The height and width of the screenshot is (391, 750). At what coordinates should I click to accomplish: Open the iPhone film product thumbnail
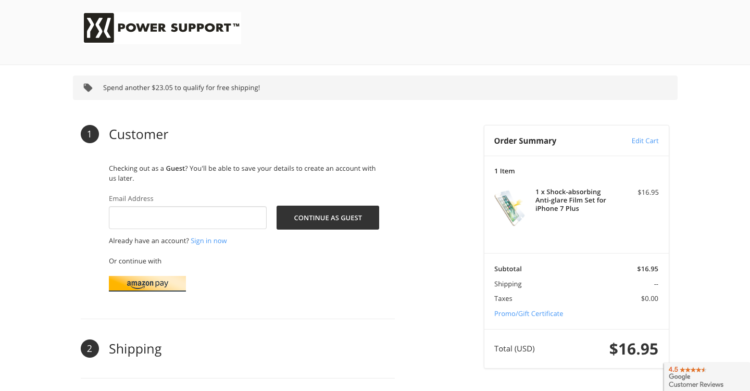coord(510,208)
